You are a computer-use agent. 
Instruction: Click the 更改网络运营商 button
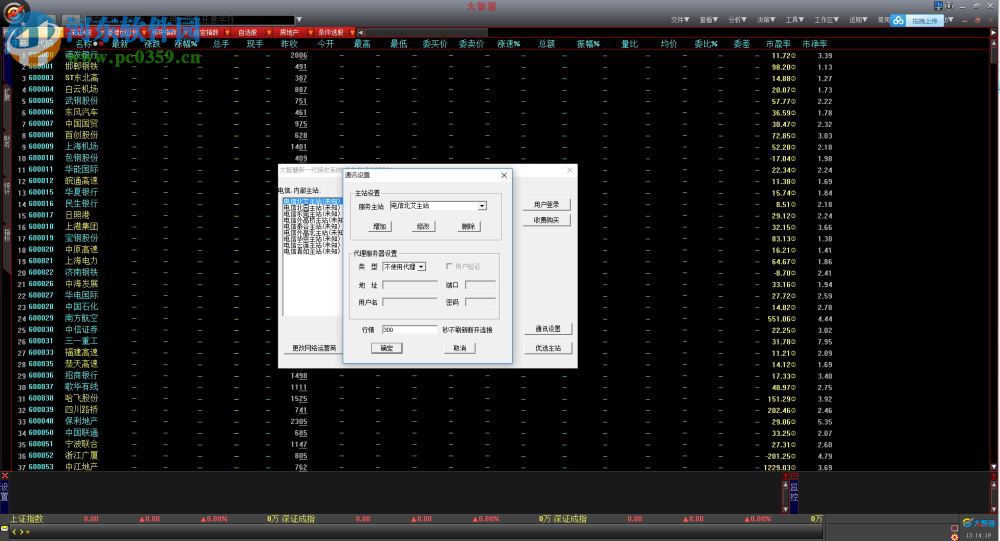pyautogui.click(x=314, y=348)
